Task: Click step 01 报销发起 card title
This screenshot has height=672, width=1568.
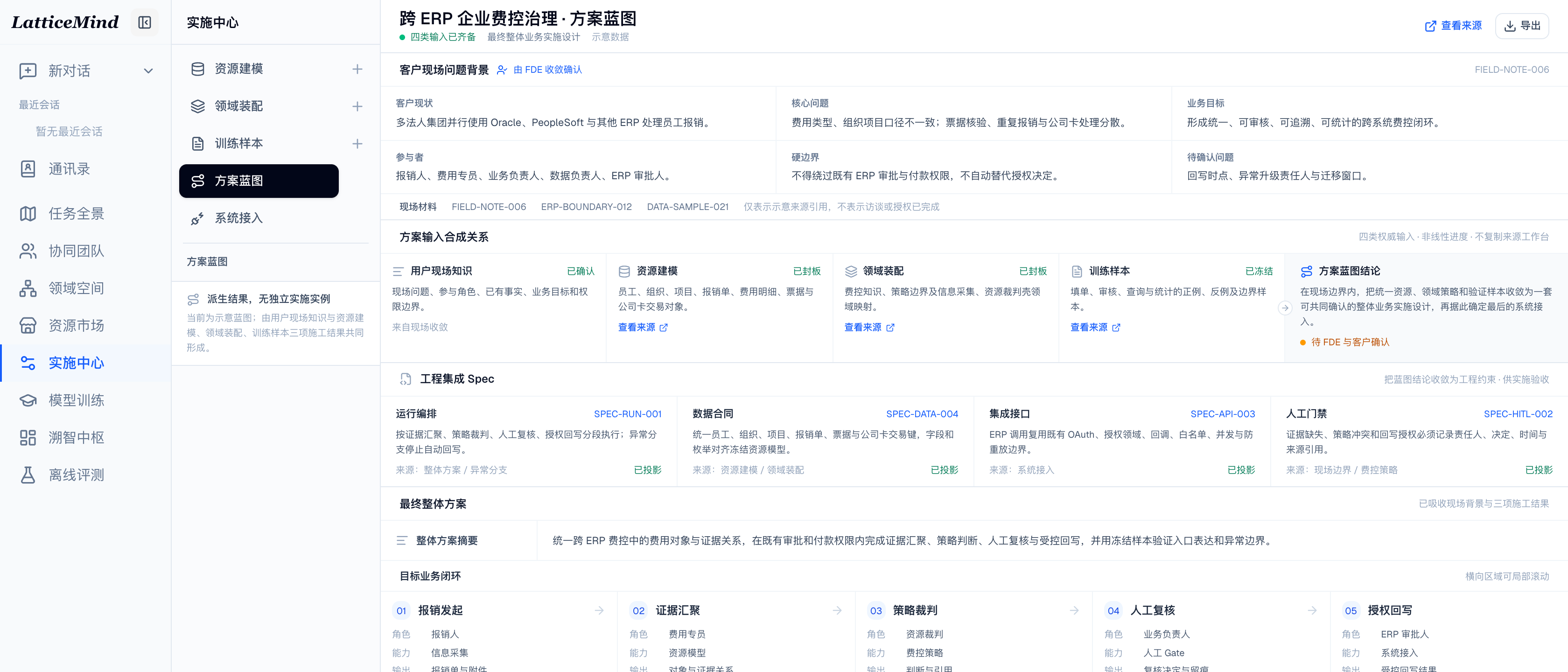Action: pos(440,610)
